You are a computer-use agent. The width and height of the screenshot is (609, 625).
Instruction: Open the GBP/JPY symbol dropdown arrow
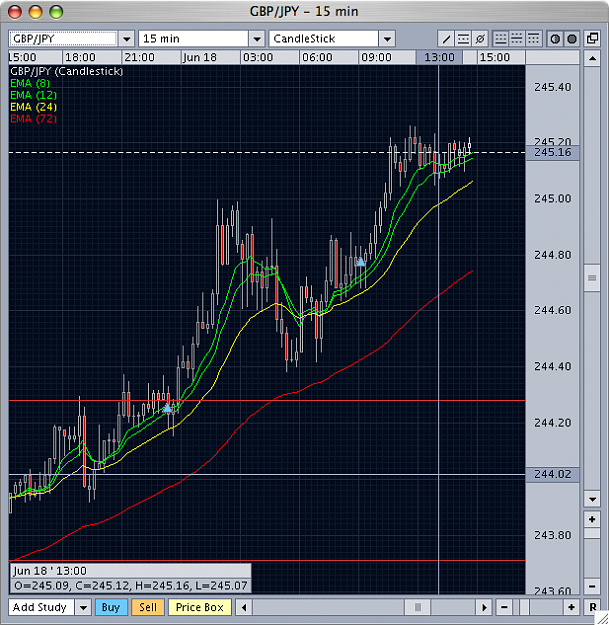click(126, 39)
